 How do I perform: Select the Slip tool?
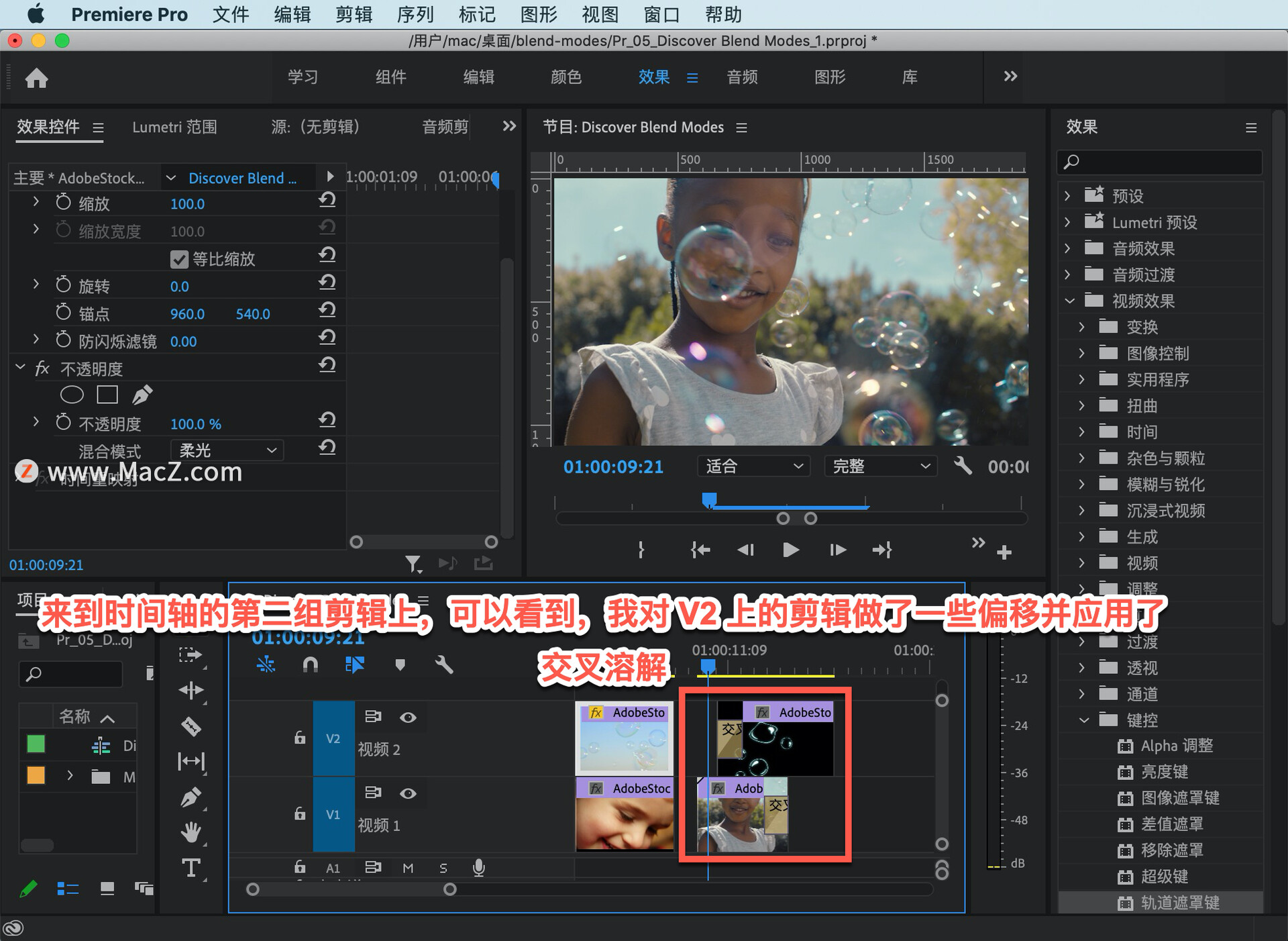(191, 761)
